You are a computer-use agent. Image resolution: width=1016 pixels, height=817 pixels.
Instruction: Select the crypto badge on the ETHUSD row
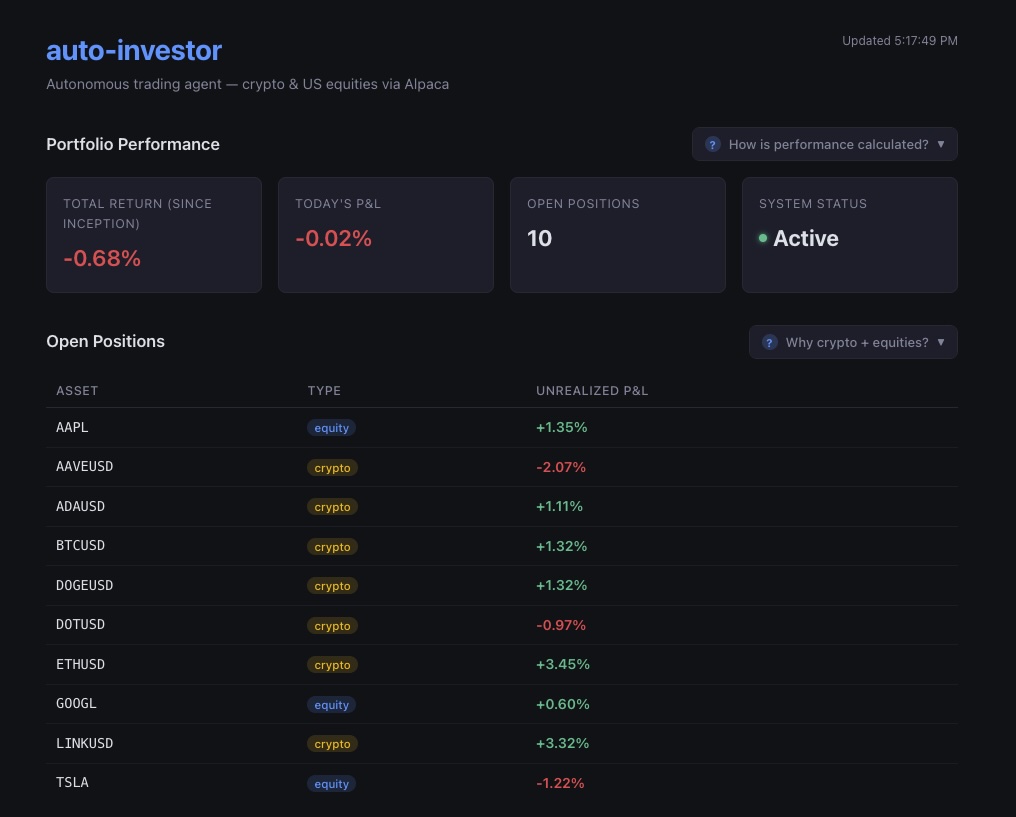point(332,664)
